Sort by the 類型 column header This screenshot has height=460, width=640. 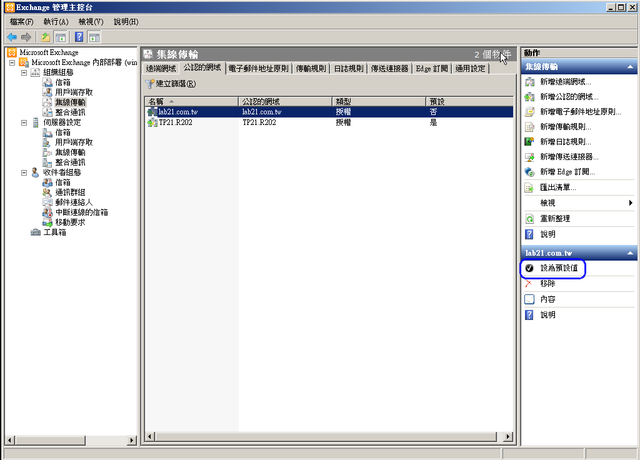[378, 101]
